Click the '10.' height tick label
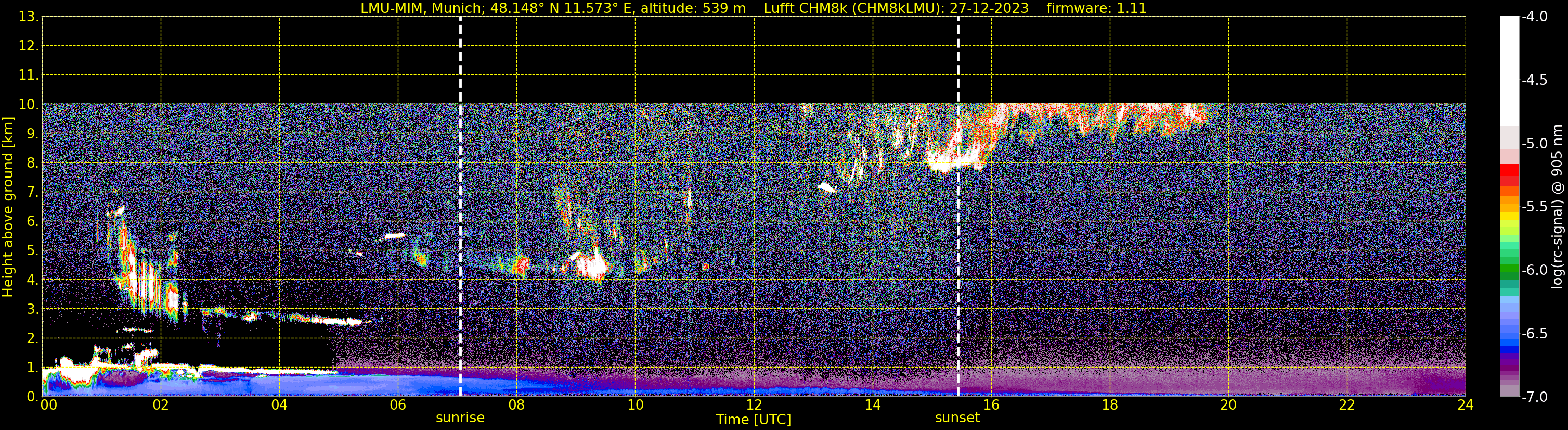The height and width of the screenshot is (430, 1568). pos(29,105)
